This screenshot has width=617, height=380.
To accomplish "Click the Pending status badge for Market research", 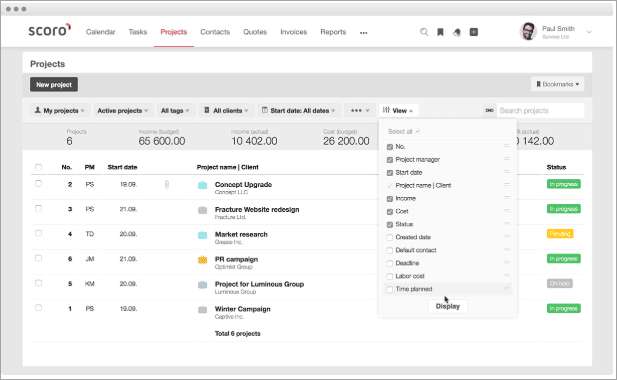I will click(x=560, y=234).
